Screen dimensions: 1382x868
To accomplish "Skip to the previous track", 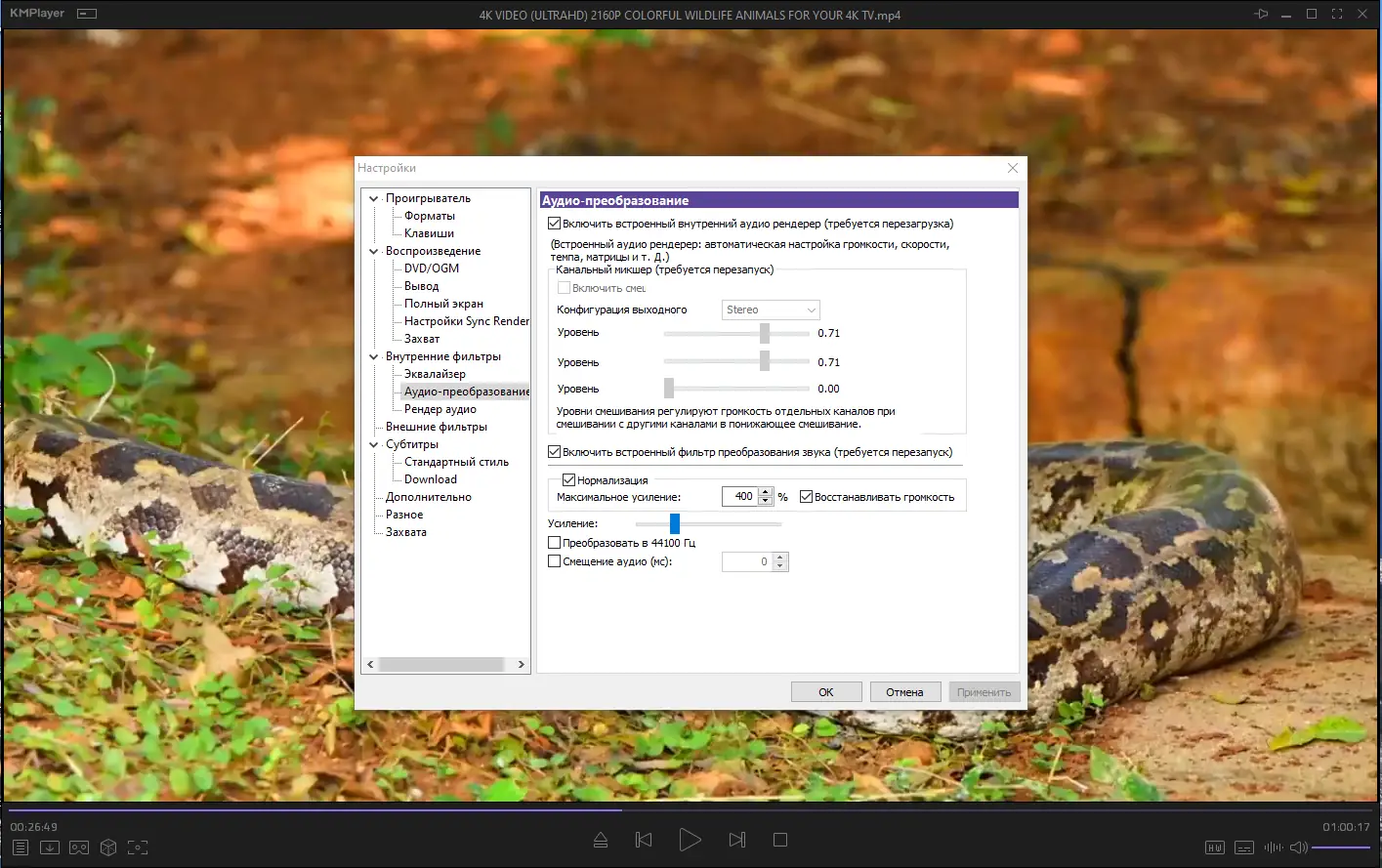I will point(644,840).
